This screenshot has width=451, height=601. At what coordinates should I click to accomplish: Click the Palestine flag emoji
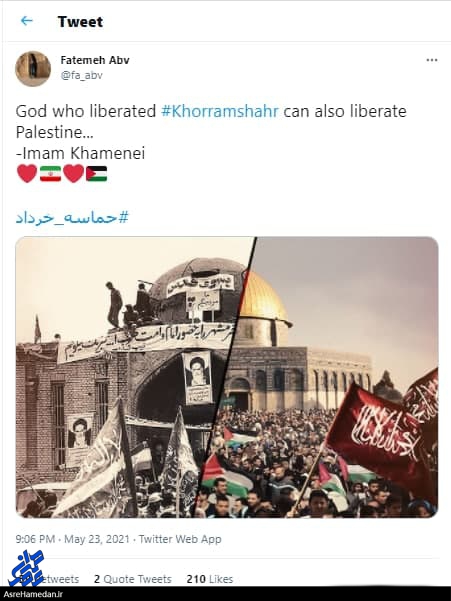[x=97, y=174]
